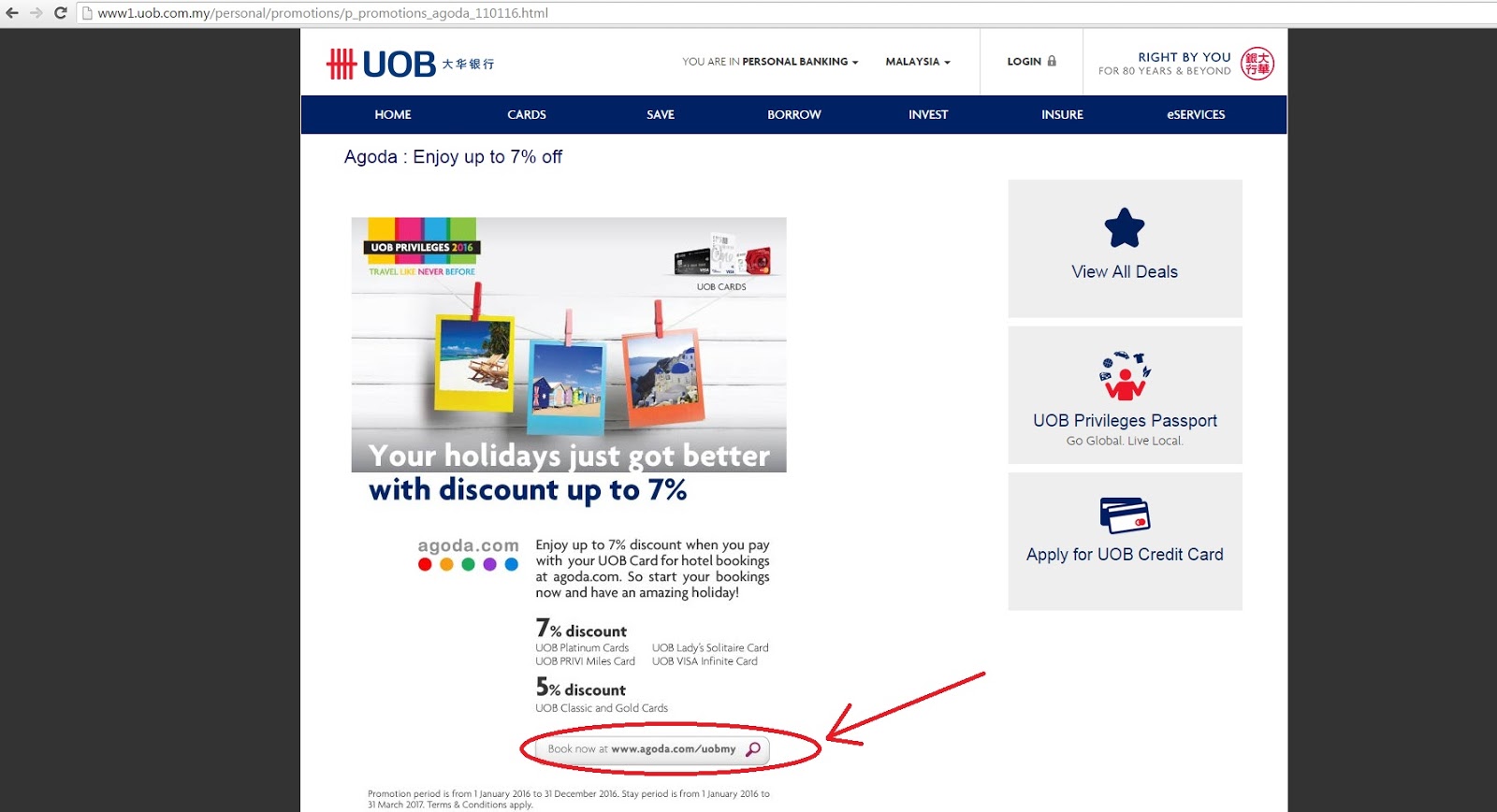The image size is (1497, 812).
Task: Click the credit card apply icon
Action: point(1125,515)
